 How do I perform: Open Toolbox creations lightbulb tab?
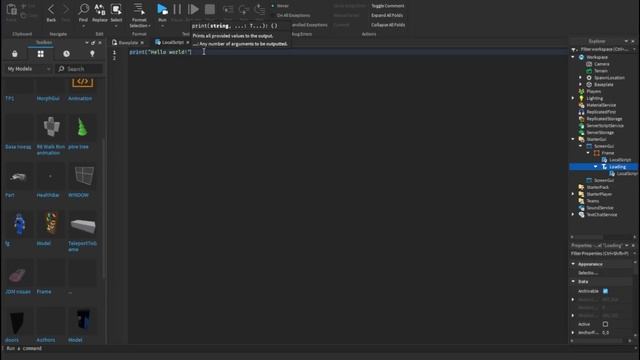pyautogui.click(x=92, y=54)
